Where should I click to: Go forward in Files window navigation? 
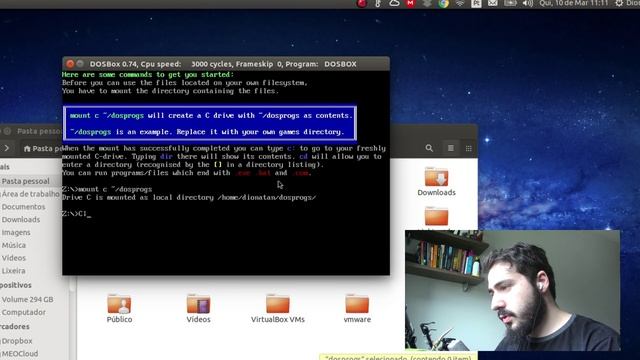(7, 148)
